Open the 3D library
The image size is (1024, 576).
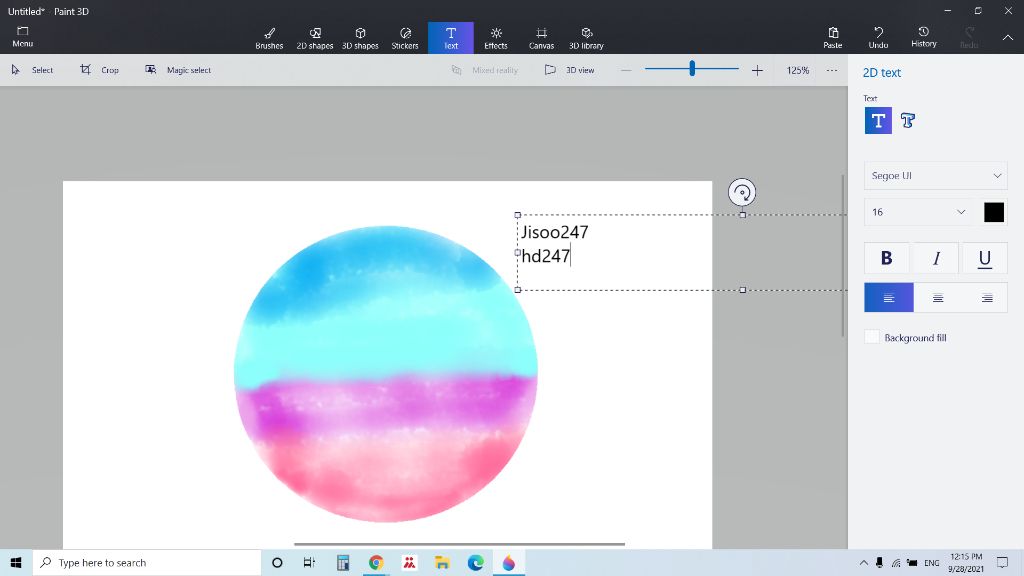point(586,38)
